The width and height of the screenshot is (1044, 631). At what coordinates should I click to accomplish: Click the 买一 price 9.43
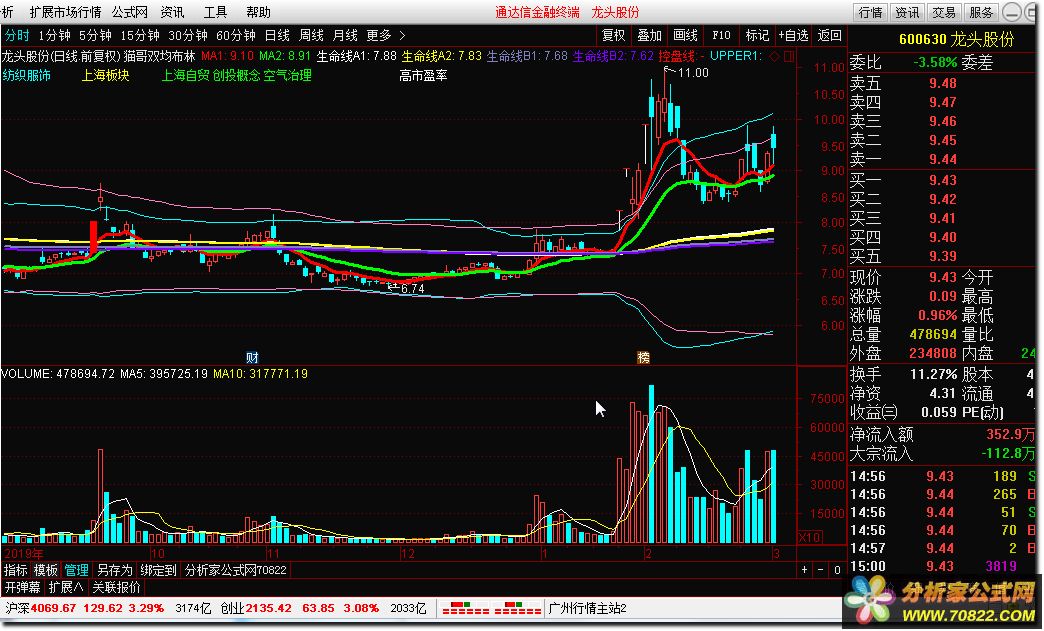943,180
